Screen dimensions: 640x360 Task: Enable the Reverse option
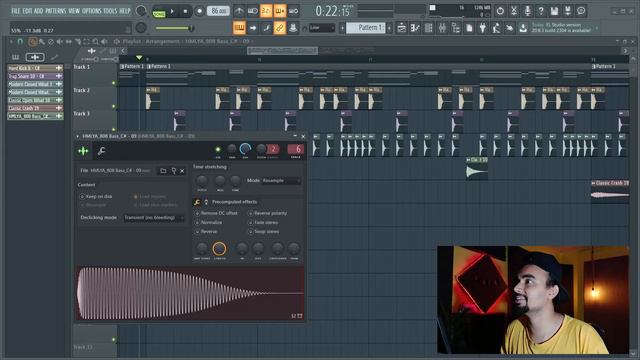207,232
